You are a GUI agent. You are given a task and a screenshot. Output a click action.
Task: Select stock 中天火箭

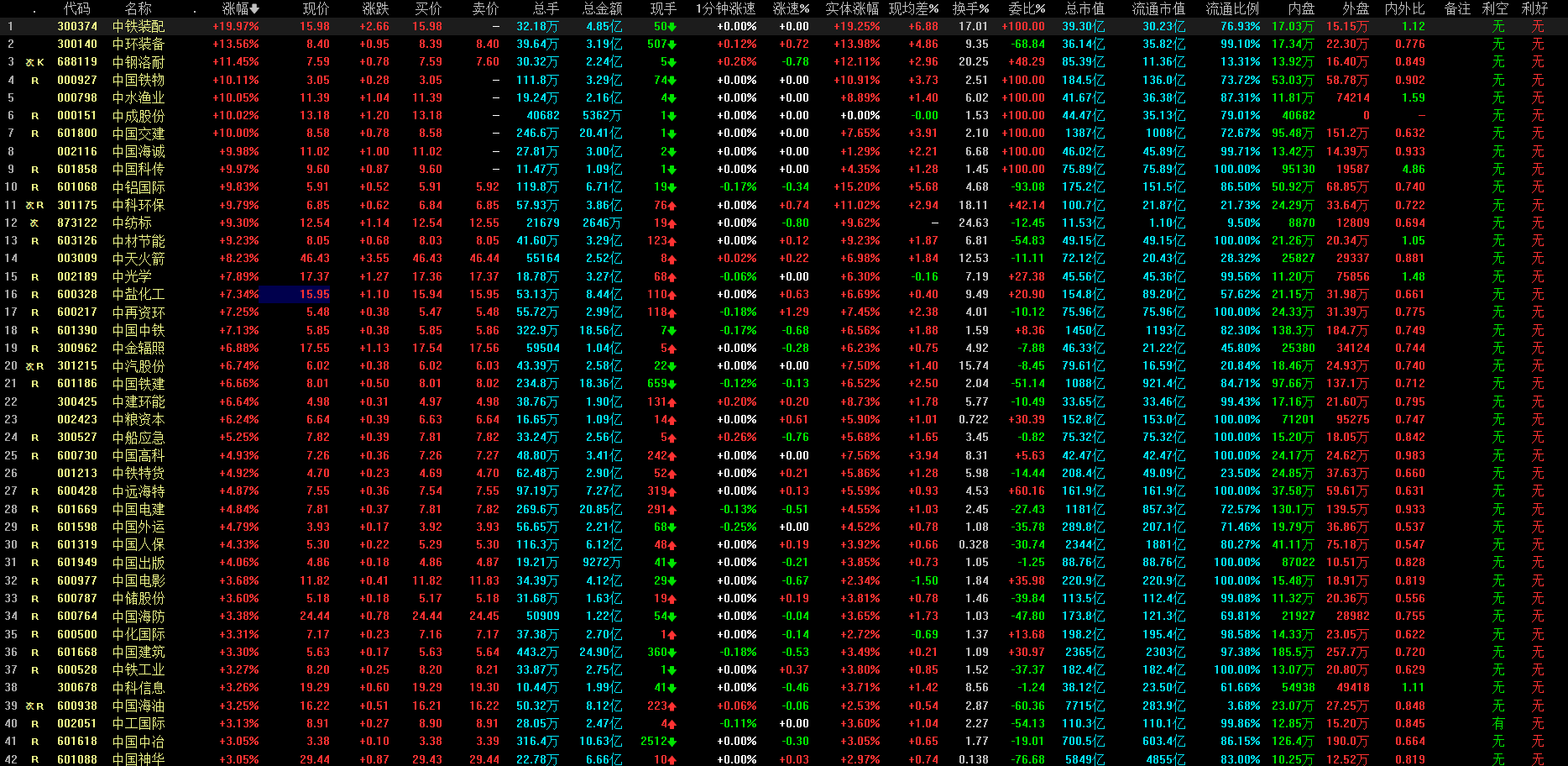139,259
